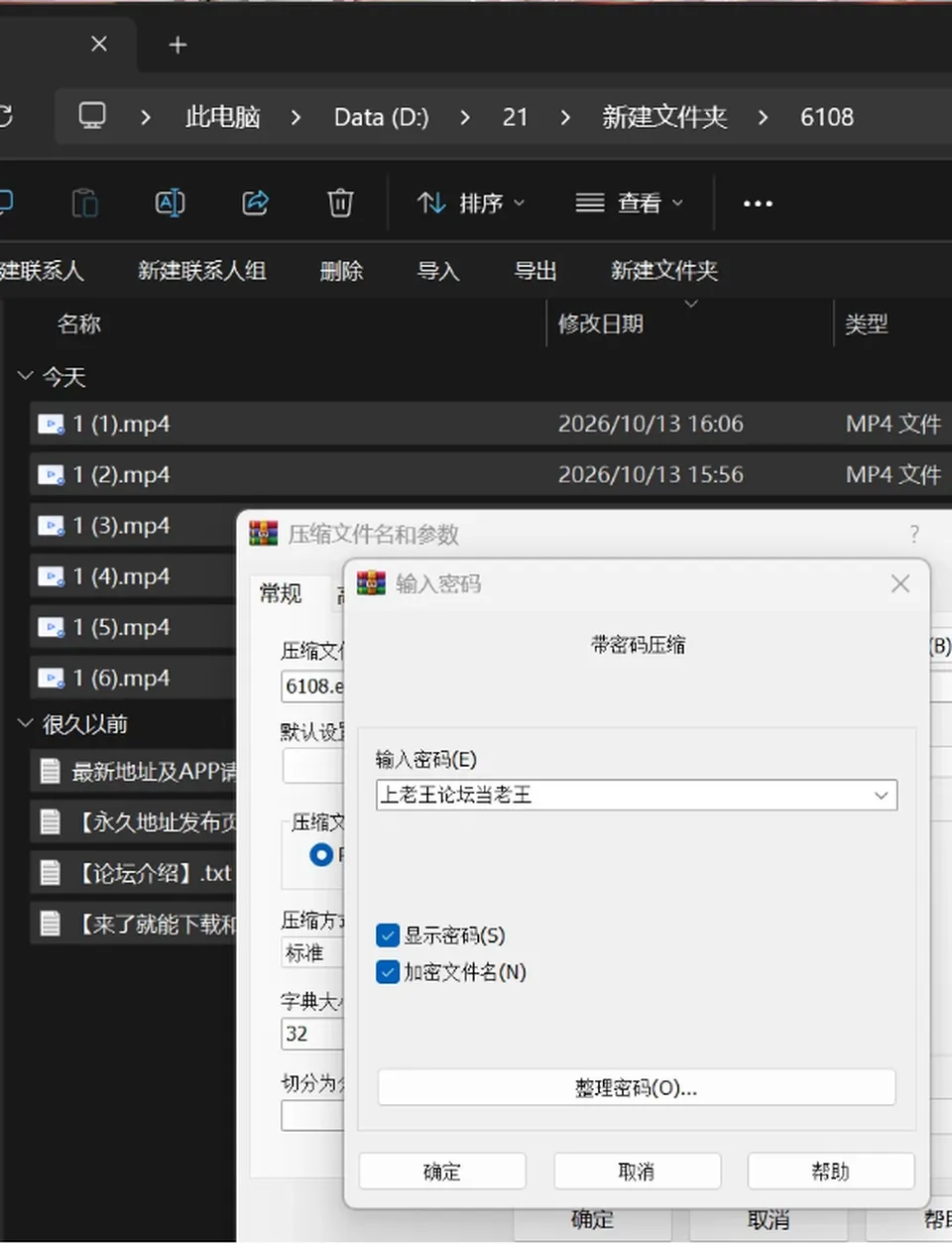Click the 修改日期 column header

(x=601, y=324)
